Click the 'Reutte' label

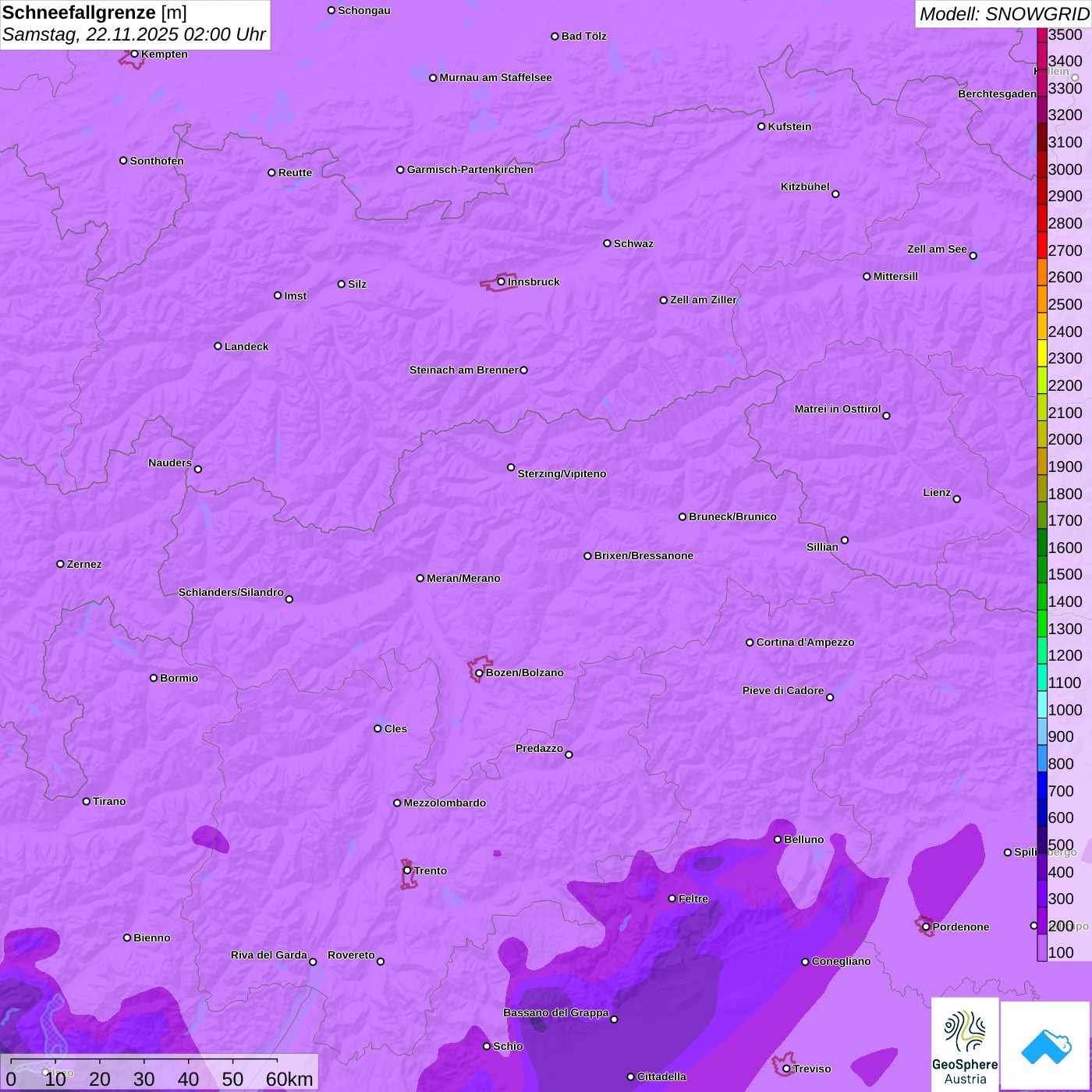coord(295,172)
